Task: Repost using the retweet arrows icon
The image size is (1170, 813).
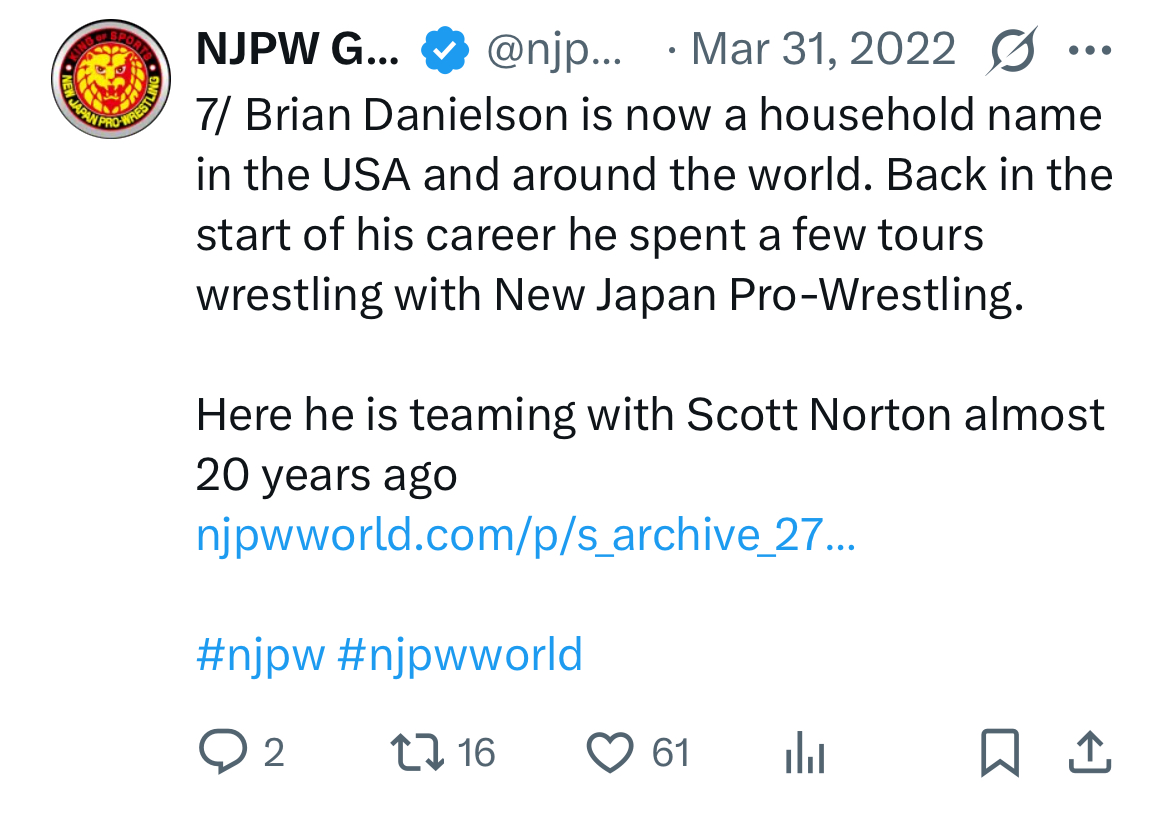Action: point(415,752)
